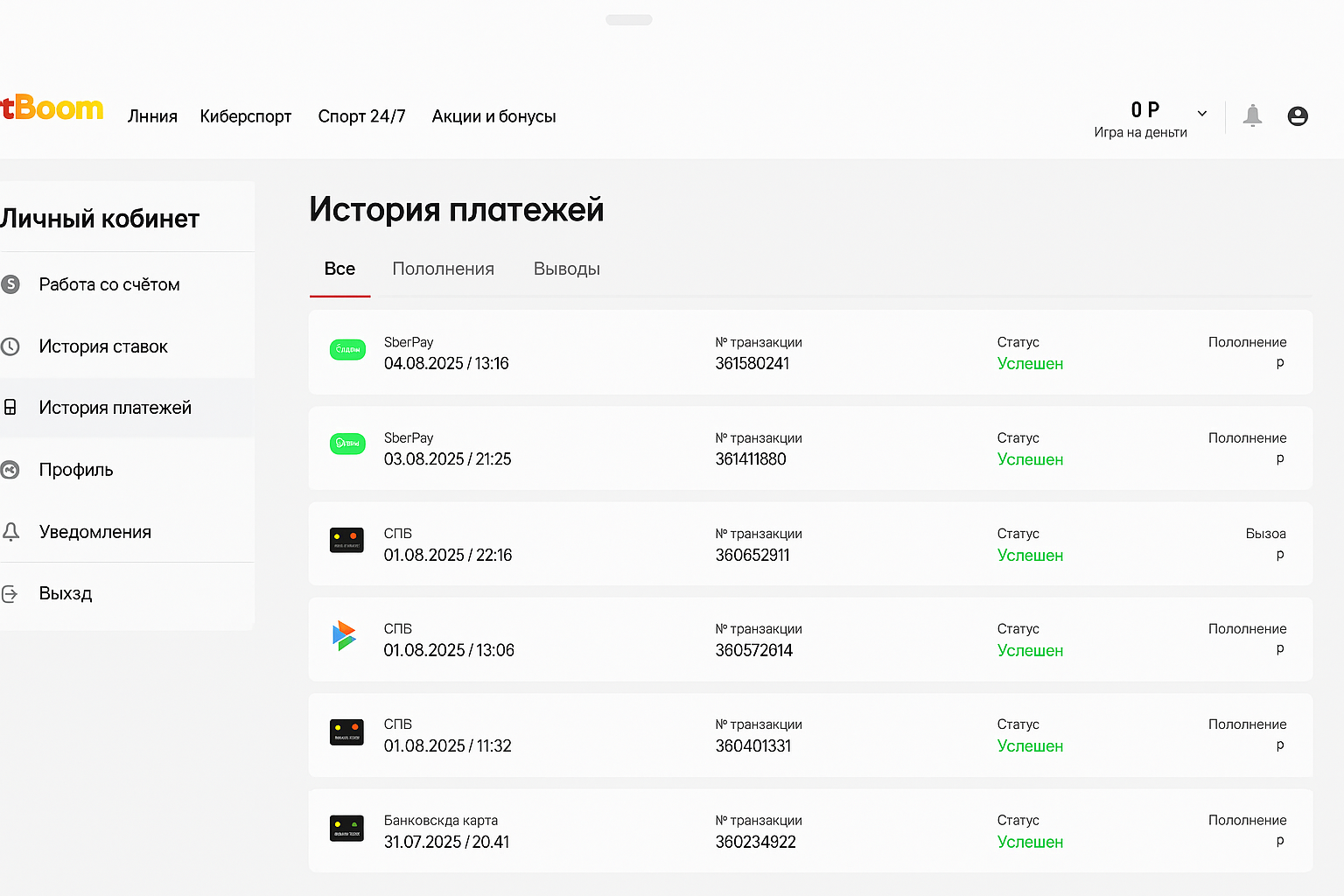Open the user profile avatar icon
Viewport: 1344px width, 896px height.
pyautogui.click(x=1298, y=115)
